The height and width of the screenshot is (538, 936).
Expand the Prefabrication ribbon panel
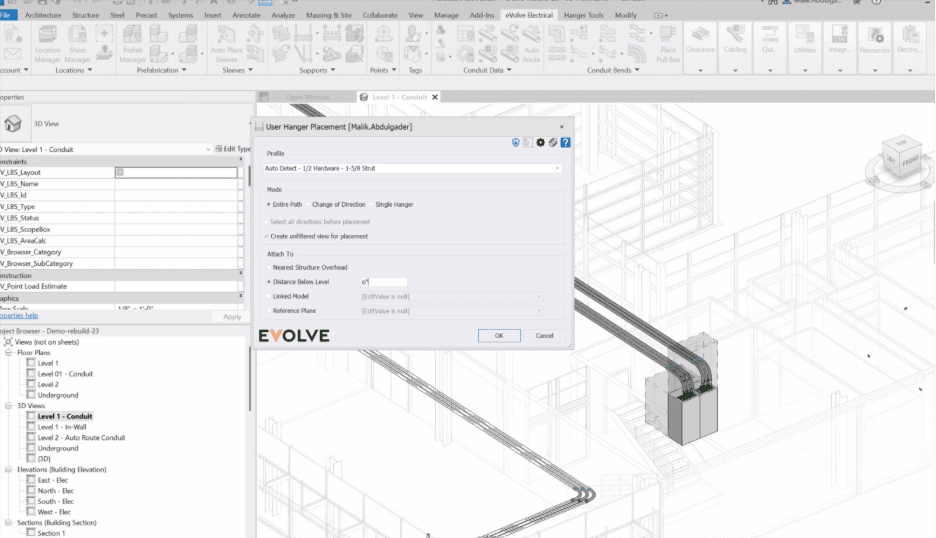tap(161, 70)
